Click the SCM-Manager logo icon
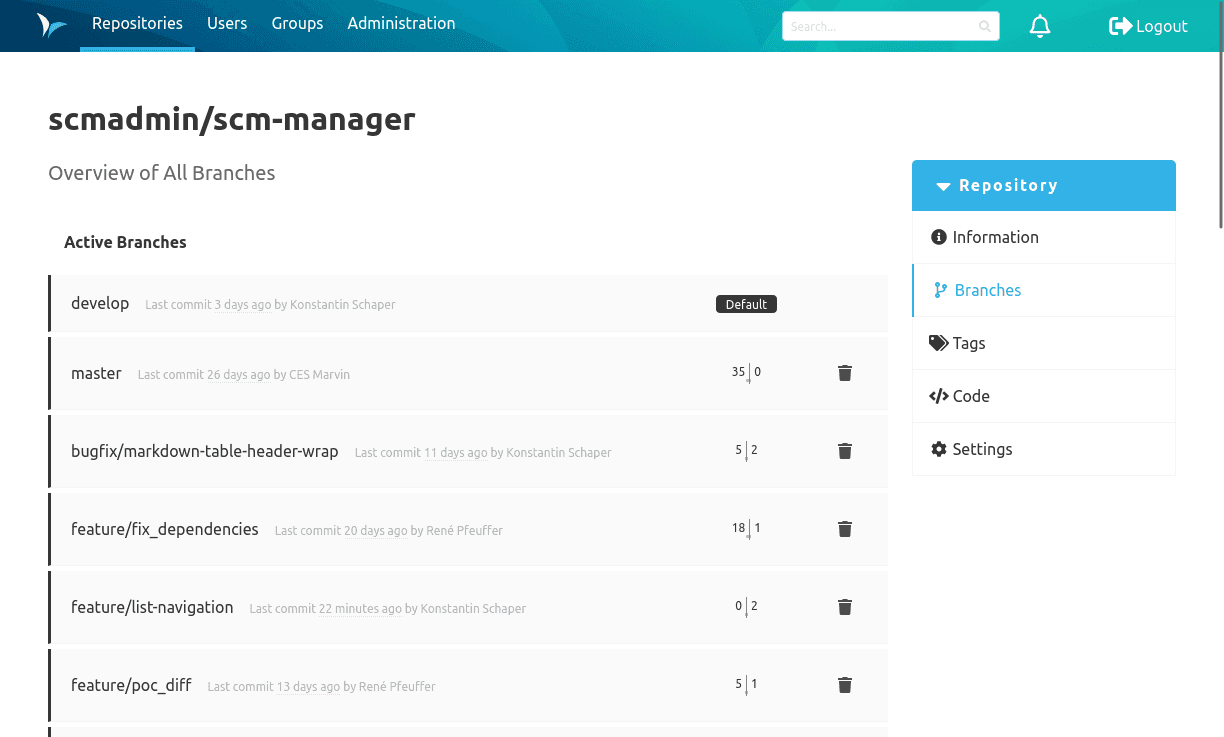The width and height of the screenshot is (1224, 737). (x=51, y=25)
